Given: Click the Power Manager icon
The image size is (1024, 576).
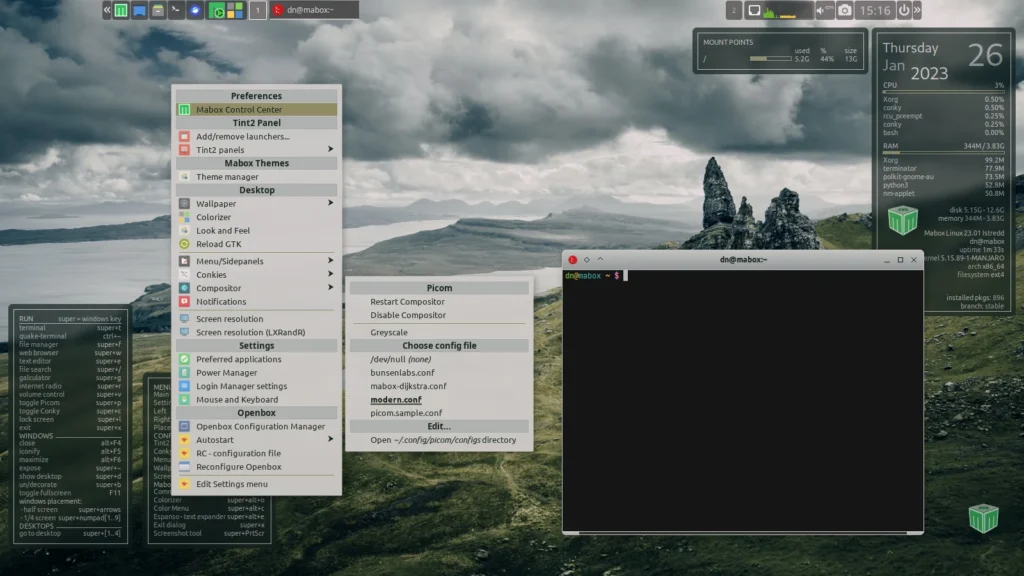Looking at the screenshot, I should coord(184,373).
